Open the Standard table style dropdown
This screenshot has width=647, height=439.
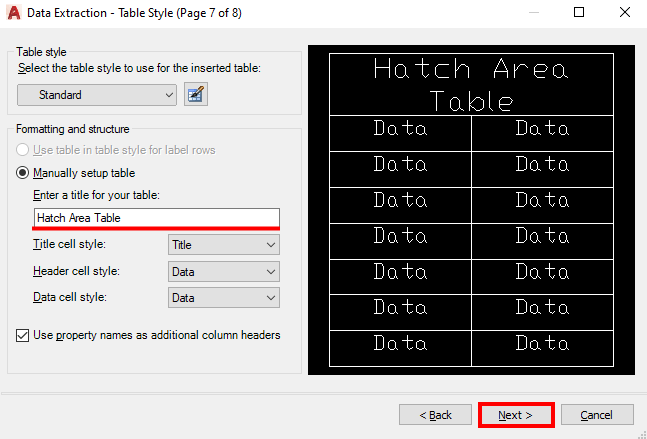click(x=97, y=95)
